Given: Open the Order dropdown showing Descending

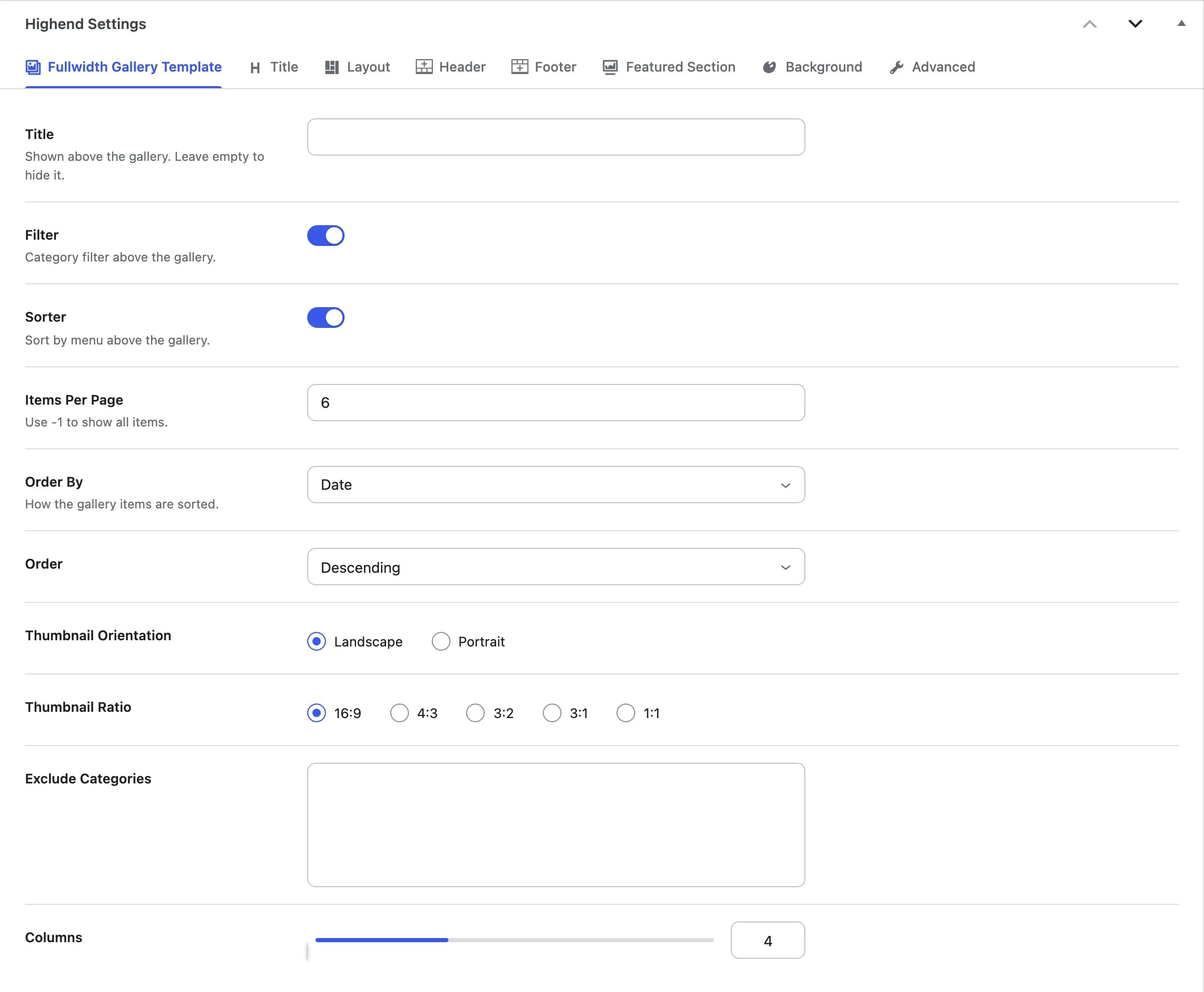Looking at the screenshot, I should tap(556, 567).
